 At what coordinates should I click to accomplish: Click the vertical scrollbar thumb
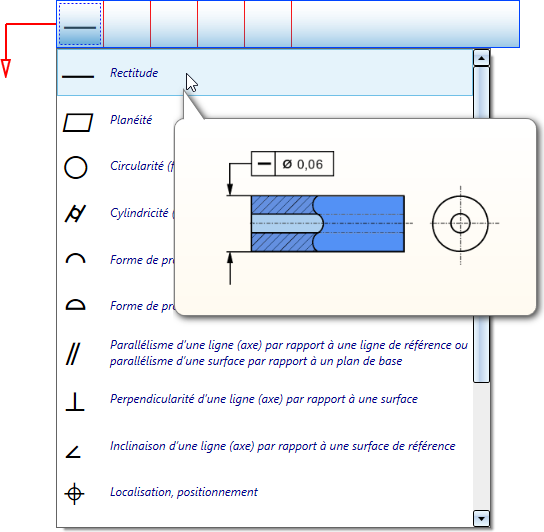point(481,224)
